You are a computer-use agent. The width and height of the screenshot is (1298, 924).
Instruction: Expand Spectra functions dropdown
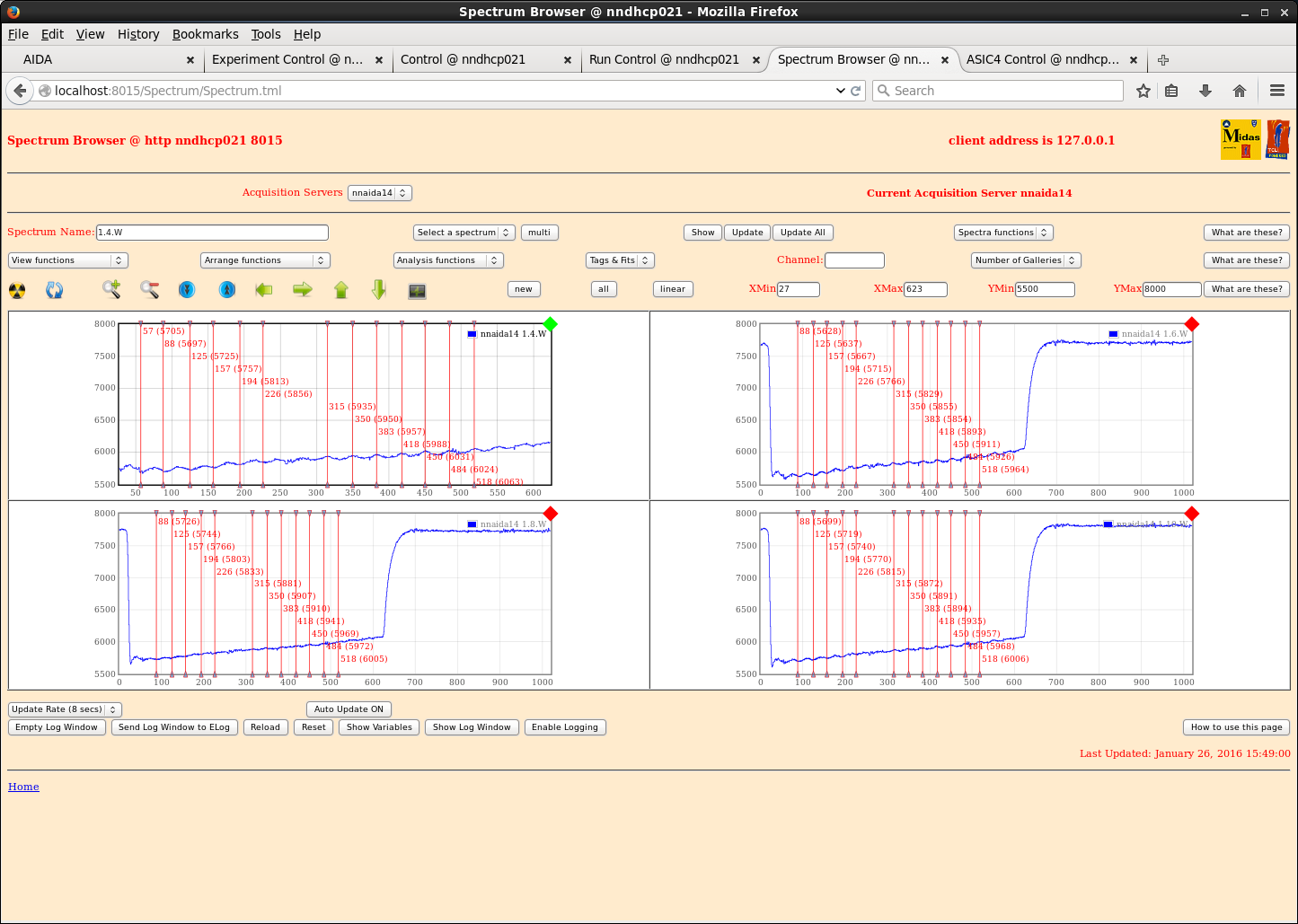[x=1003, y=233]
